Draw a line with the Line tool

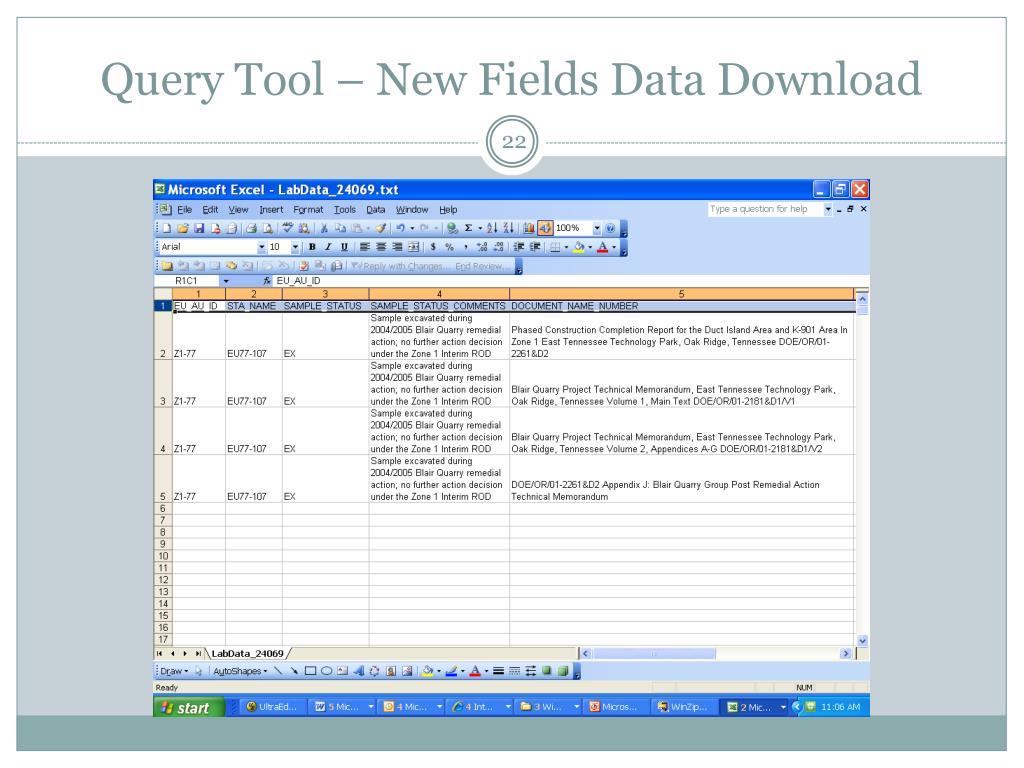[278, 671]
